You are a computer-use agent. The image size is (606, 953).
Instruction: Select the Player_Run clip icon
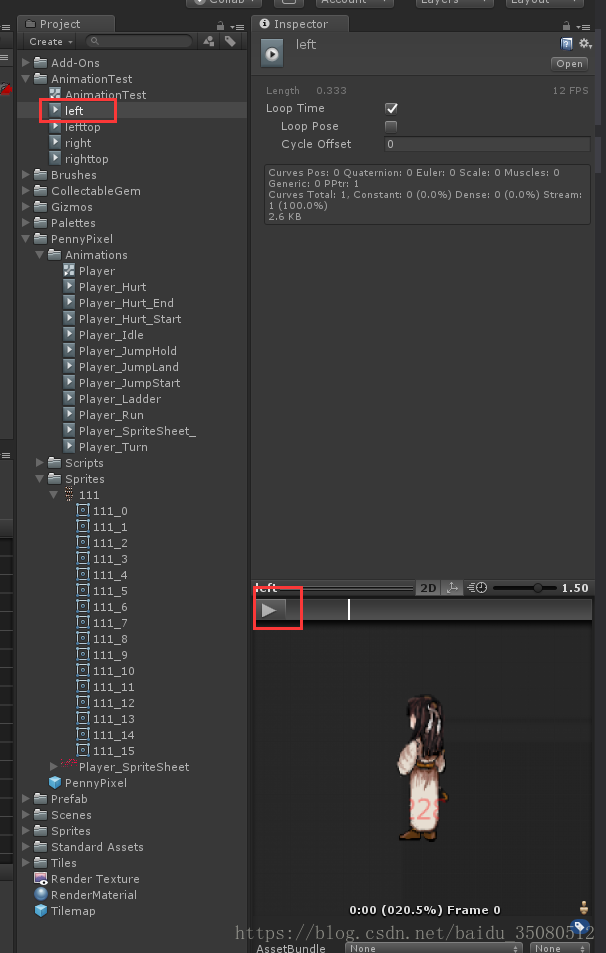(69, 415)
